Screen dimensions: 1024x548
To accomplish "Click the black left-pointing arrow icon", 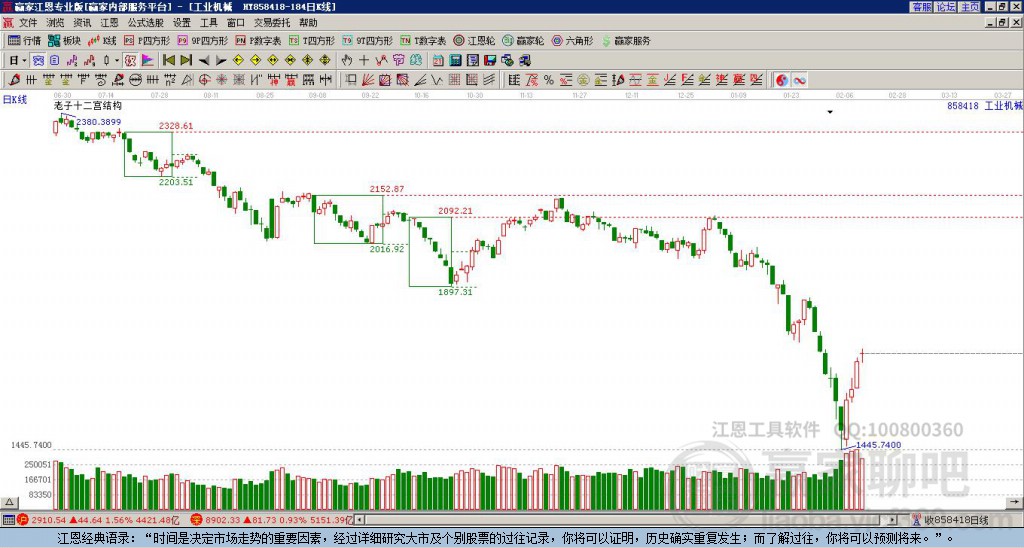I will point(204,61).
